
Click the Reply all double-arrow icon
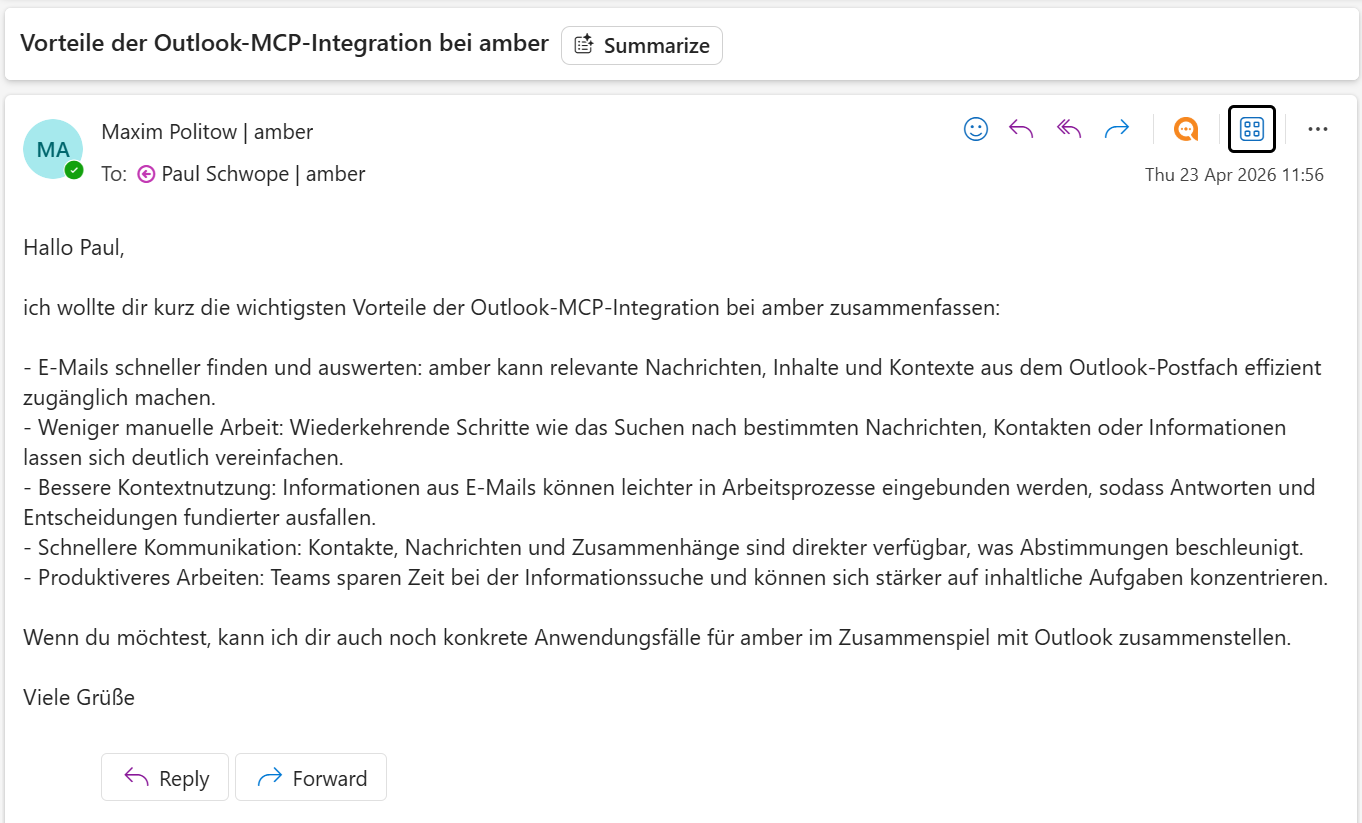tap(1069, 129)
